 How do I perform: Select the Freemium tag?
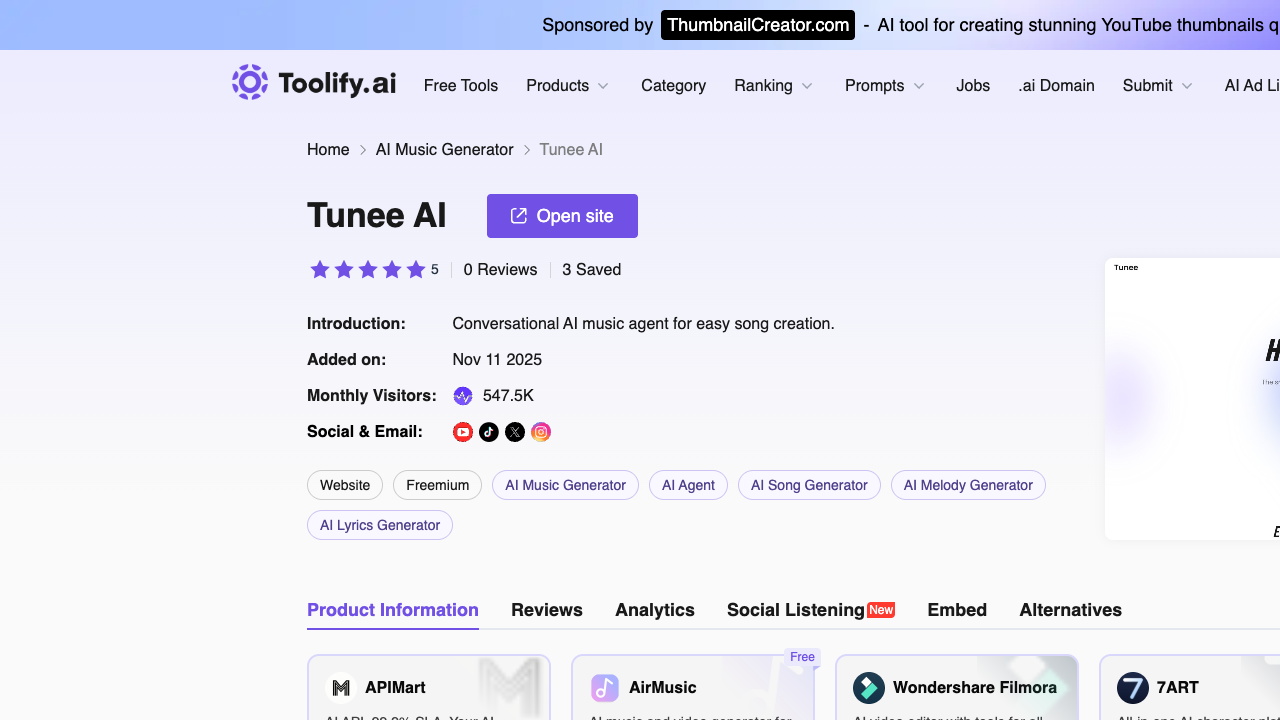pos(437,485)
